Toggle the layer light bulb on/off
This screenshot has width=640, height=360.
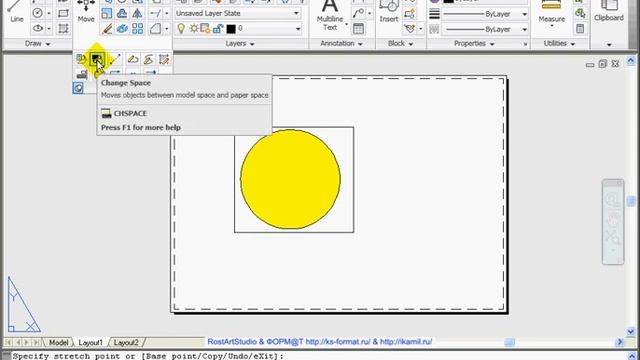pos(181,28)
